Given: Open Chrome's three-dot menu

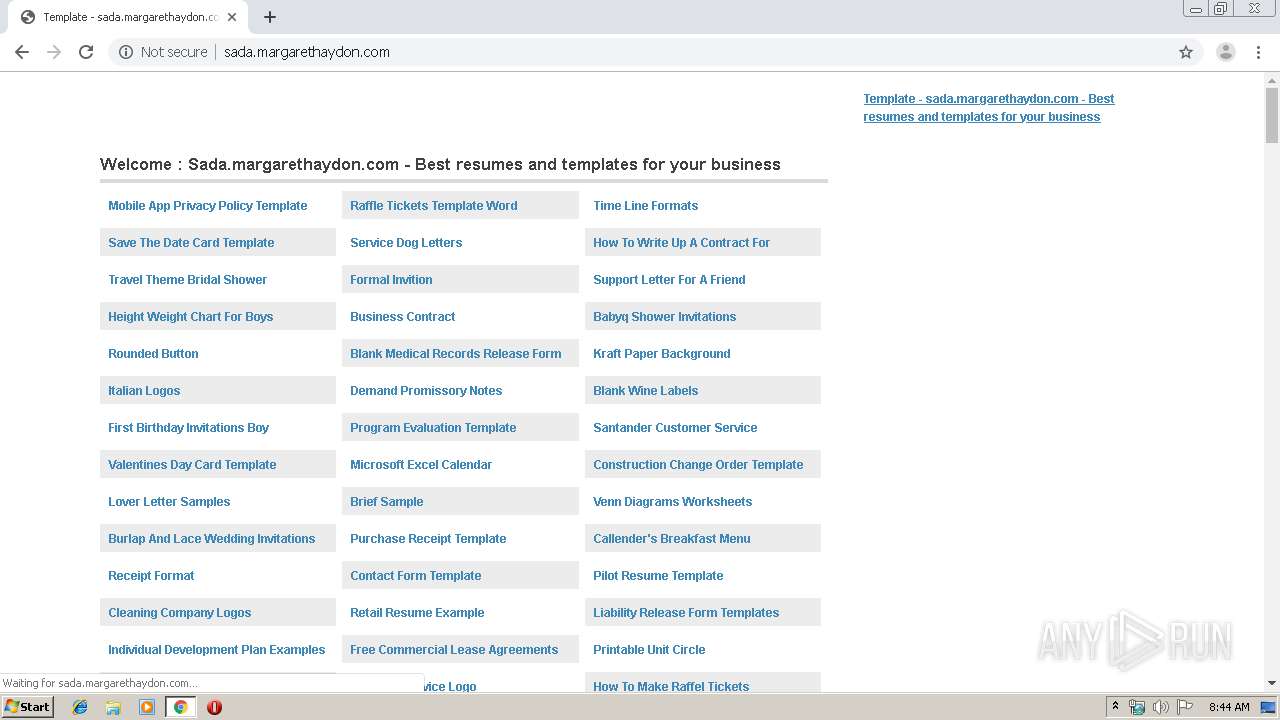Looking at the screenshot, I should coord(1258,52).
